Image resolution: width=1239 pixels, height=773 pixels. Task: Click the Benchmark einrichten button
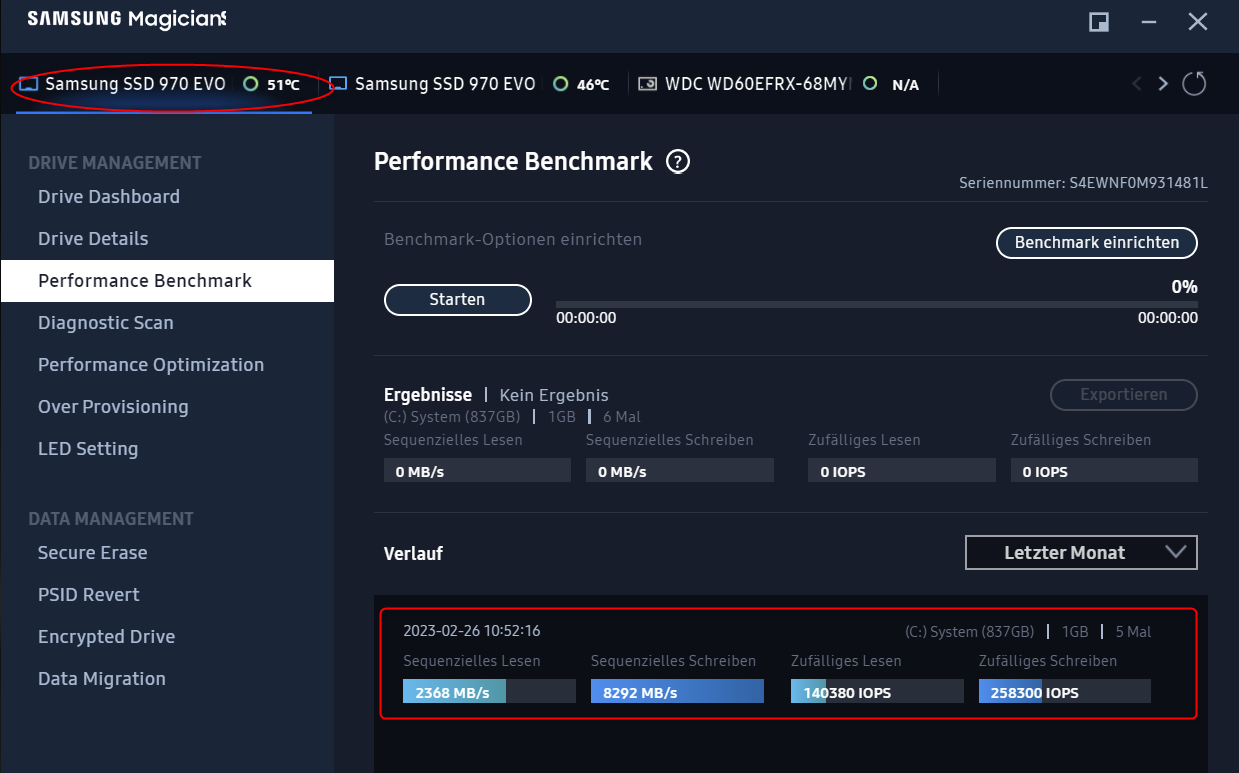click(x=1096, y=242)
